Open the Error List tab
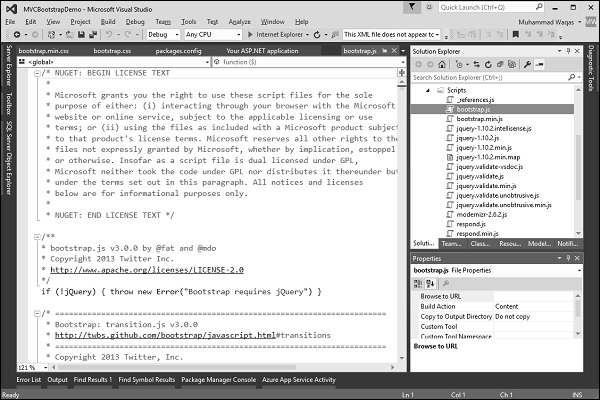The height and width of the screenshot is (400, 600). [28, 380]
